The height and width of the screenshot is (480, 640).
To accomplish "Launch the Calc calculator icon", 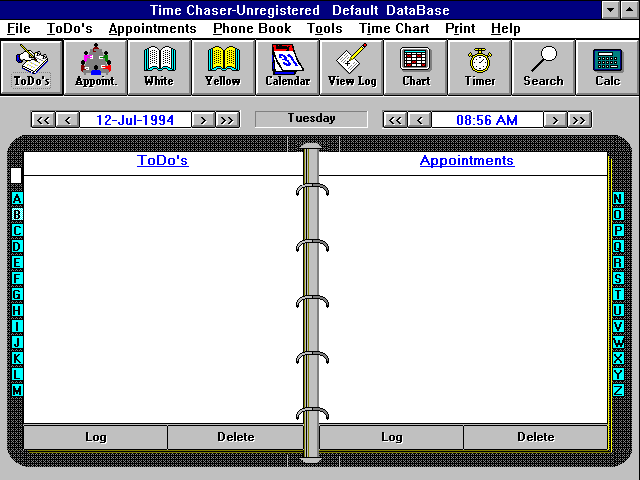I will (607, 68).
